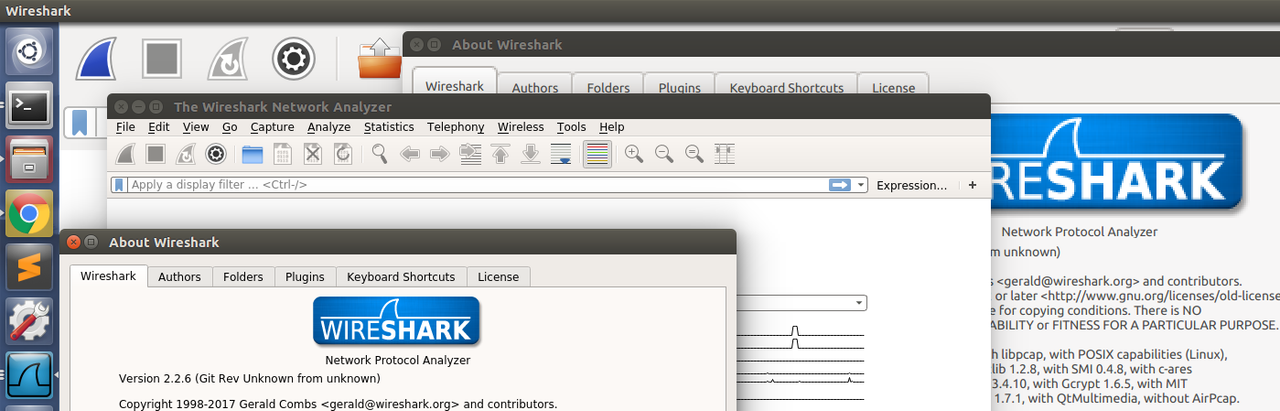The height and width of the screenshot is (411, 1280).
Task: Open the Wireless menu
Action: [x=521, y=127]
